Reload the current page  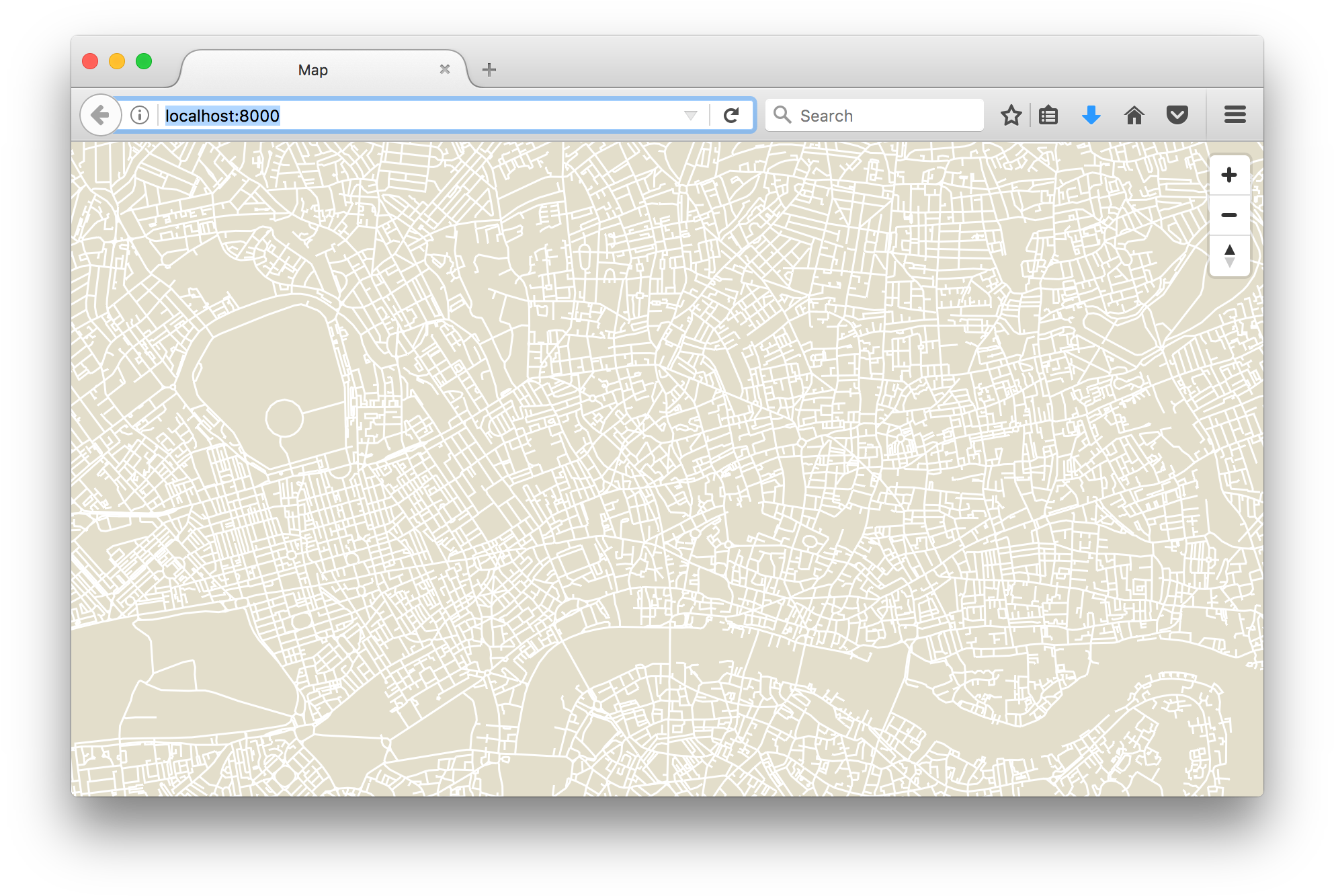point(732,116)
